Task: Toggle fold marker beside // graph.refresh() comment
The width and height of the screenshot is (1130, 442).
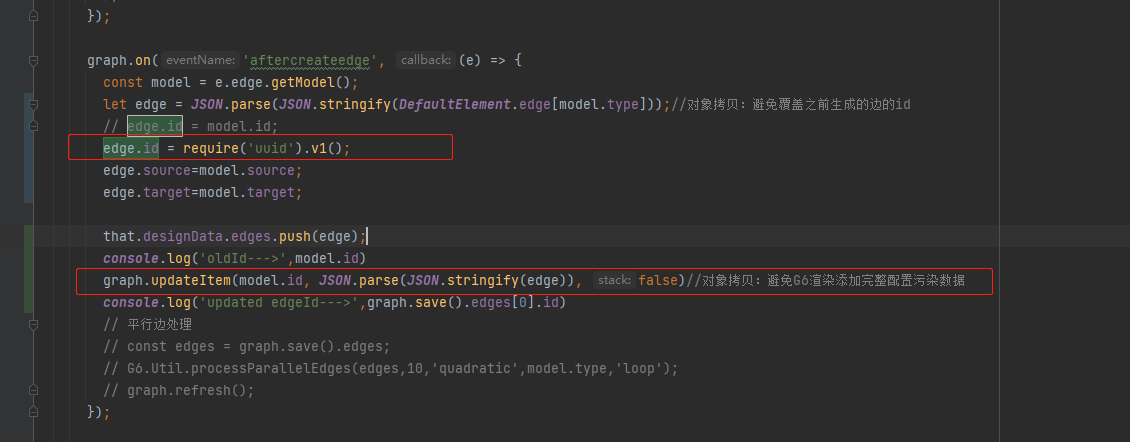Action: (33, 391)
